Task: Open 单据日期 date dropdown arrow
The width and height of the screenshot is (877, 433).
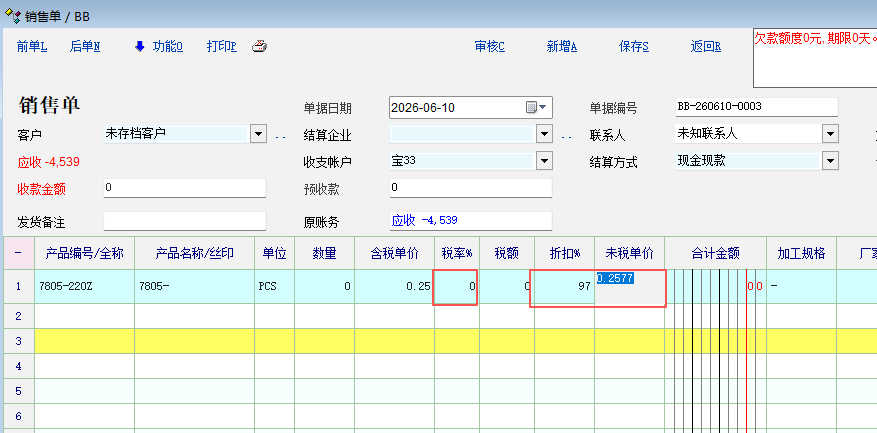Action: (x=543, y=107)
